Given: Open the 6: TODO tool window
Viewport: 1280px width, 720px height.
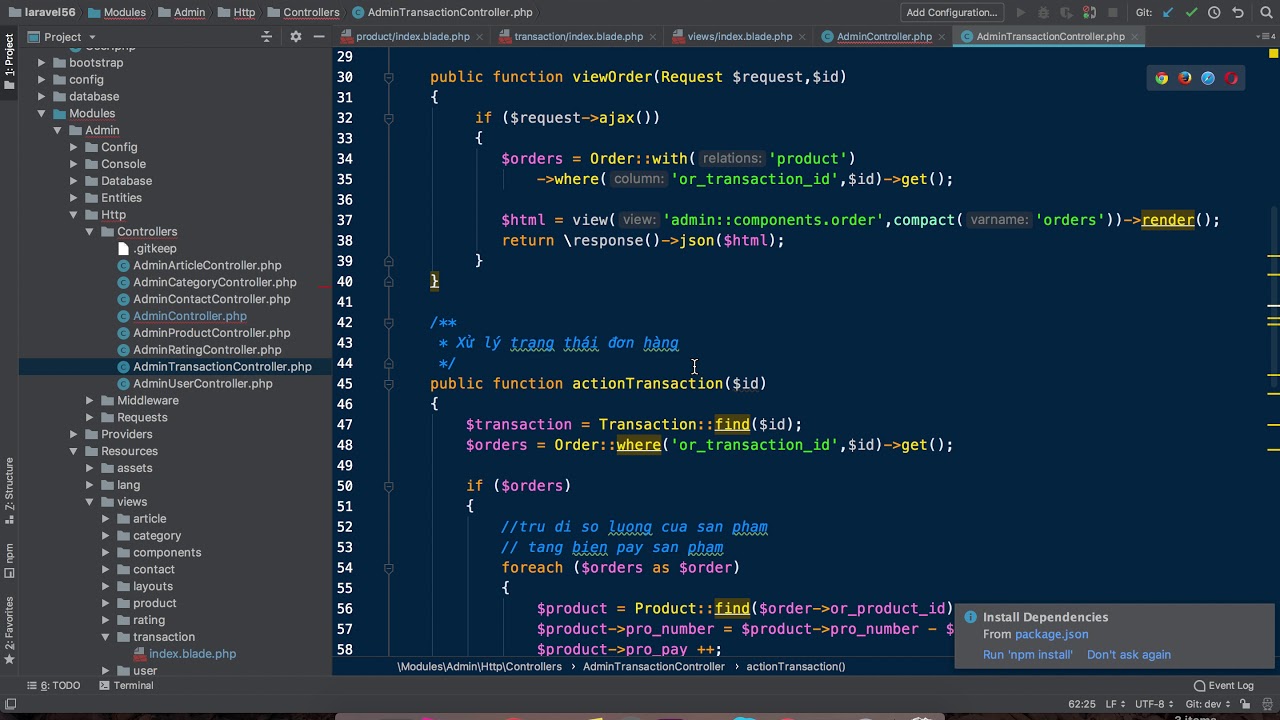Looking at the screenshot, I should tap(53, 686).
